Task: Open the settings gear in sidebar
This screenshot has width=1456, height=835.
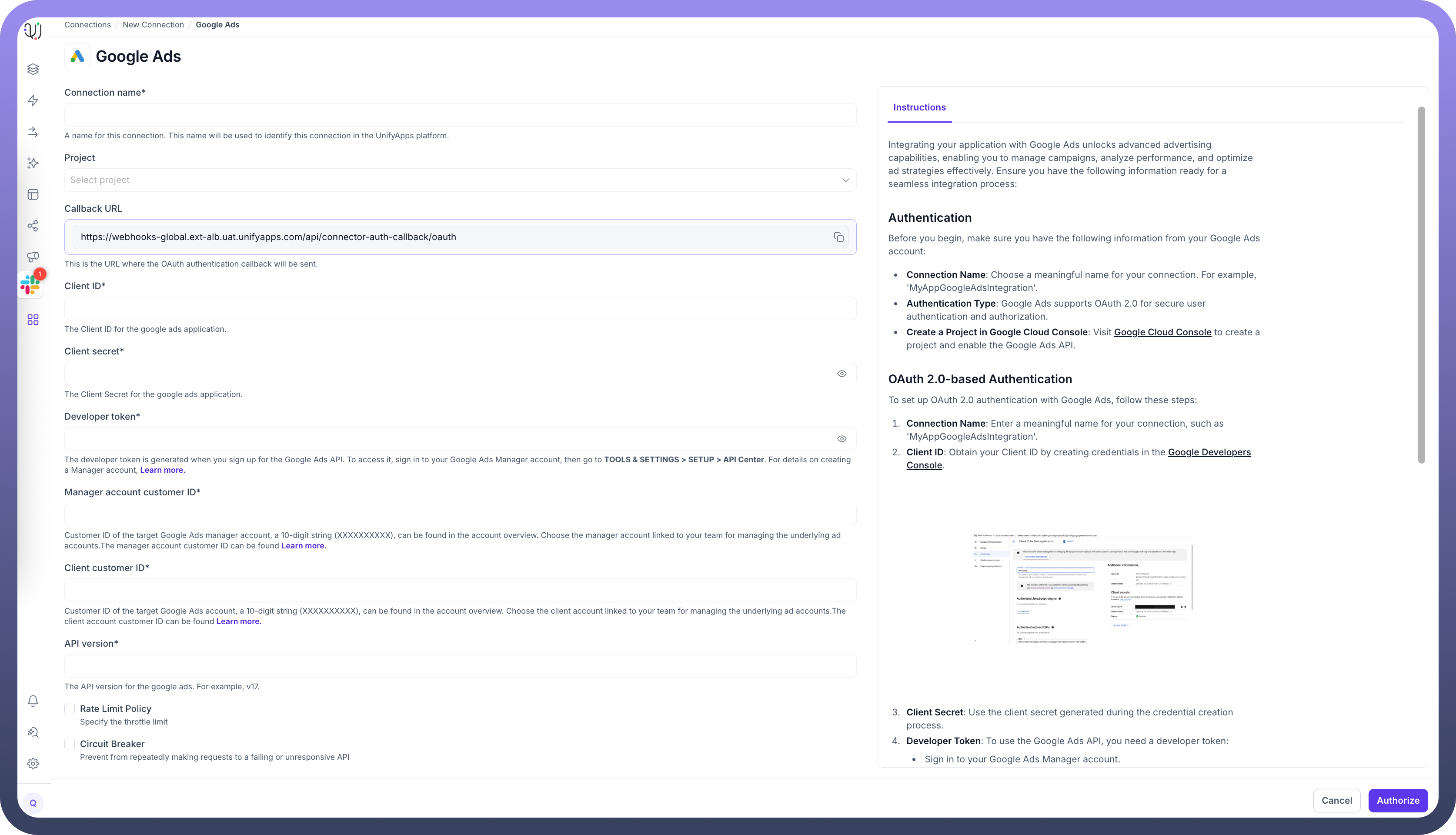Action: coord(33,764)
